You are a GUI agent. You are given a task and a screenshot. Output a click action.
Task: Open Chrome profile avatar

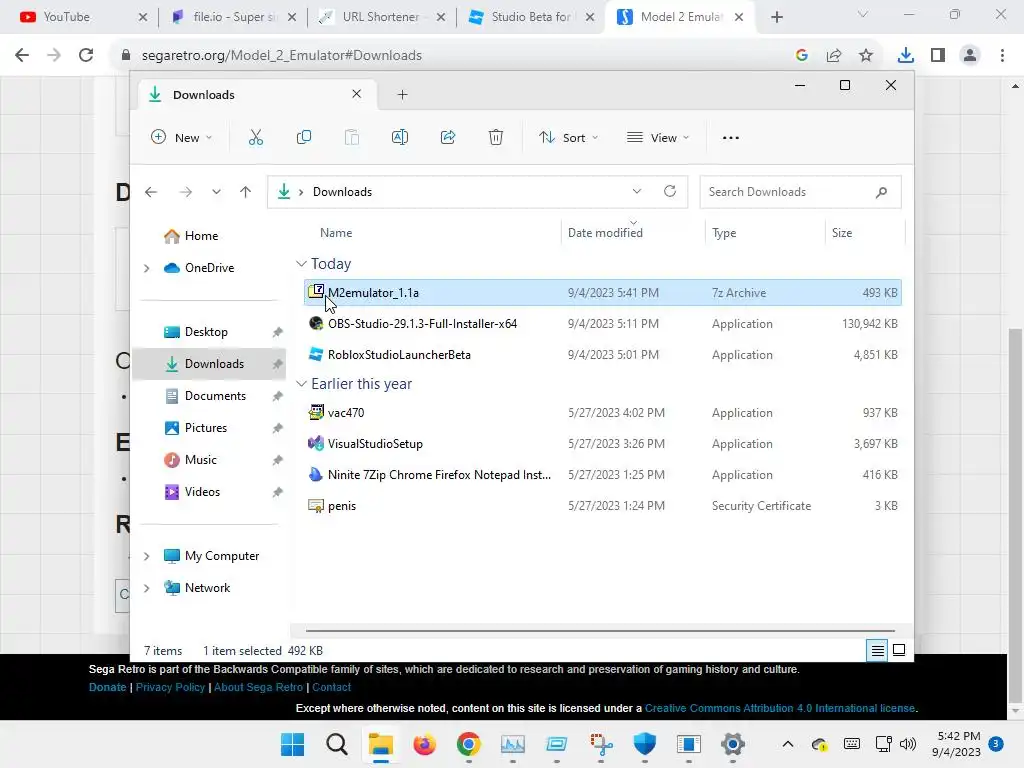970,56
